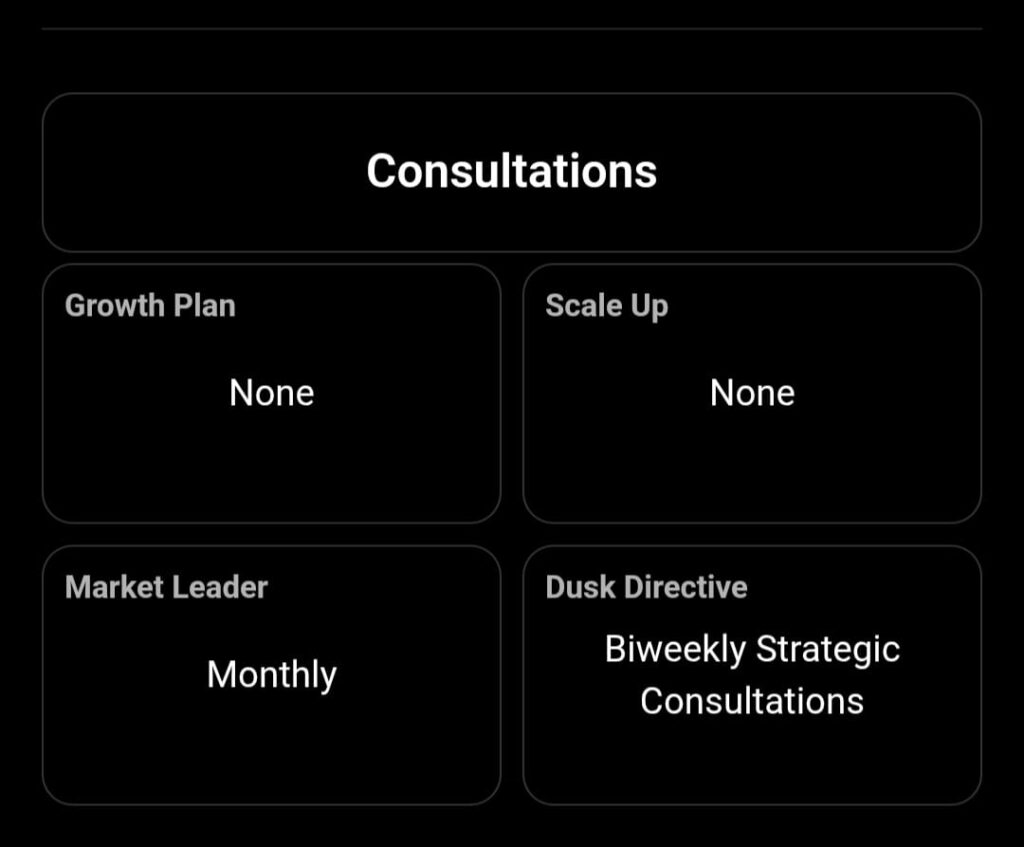Open the Market Leader card label
This screenshot has width=1024, height=847.
(x=166, y=587)
